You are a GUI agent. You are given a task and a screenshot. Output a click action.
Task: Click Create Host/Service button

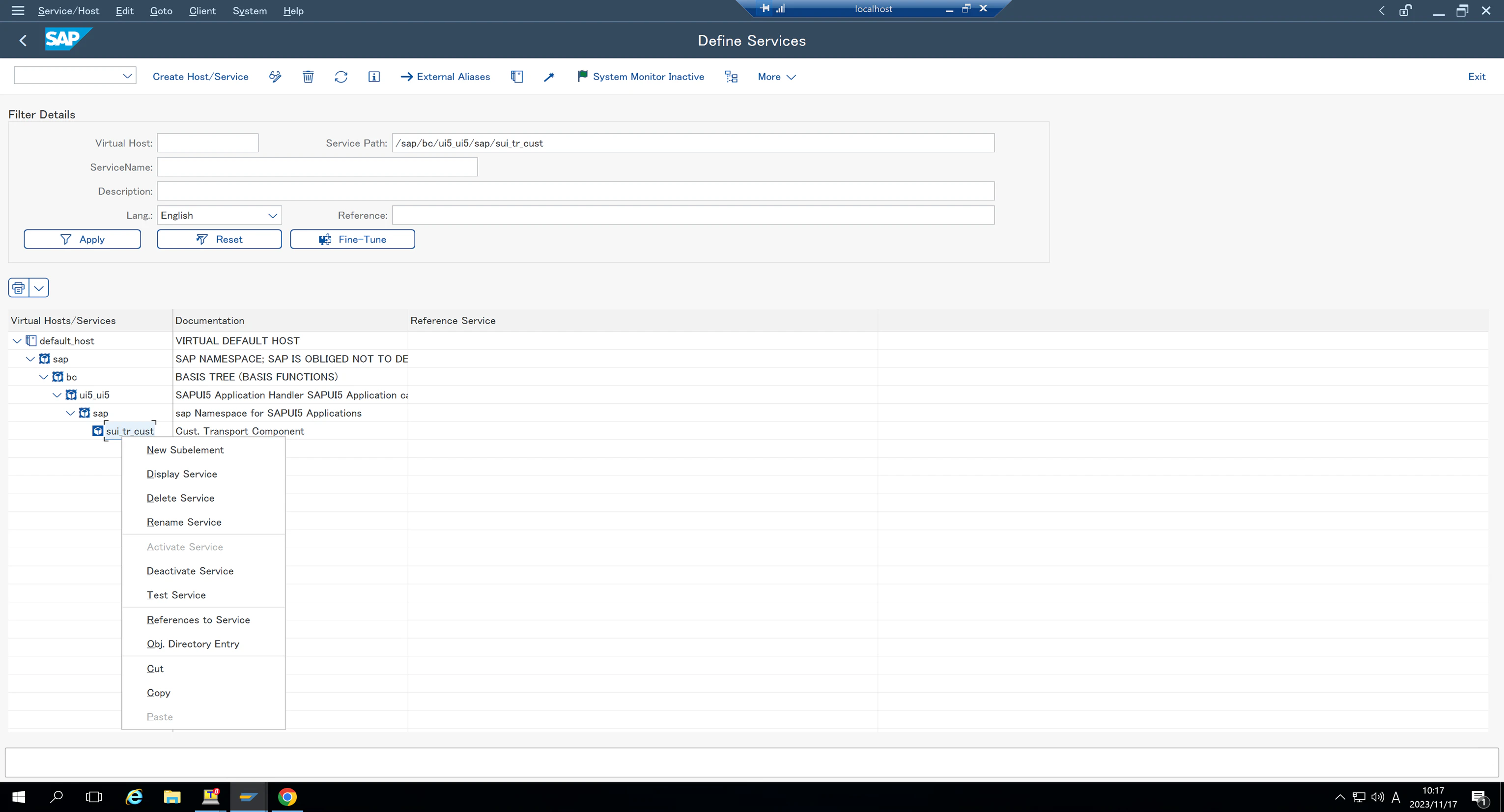[200, 77]
